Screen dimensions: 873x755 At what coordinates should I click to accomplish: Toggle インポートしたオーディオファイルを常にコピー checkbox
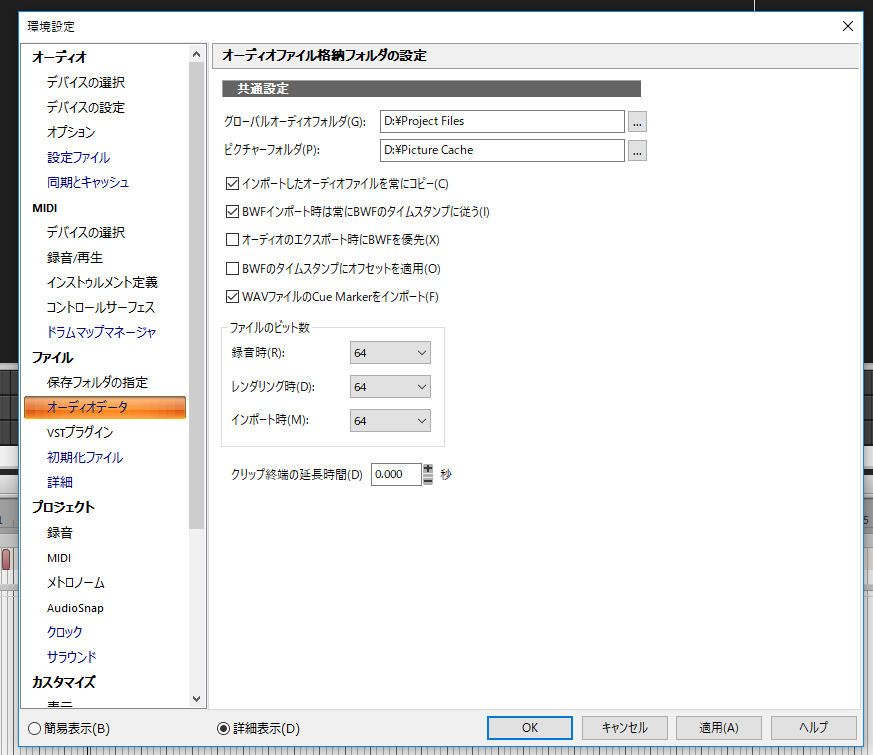(233, 183)
